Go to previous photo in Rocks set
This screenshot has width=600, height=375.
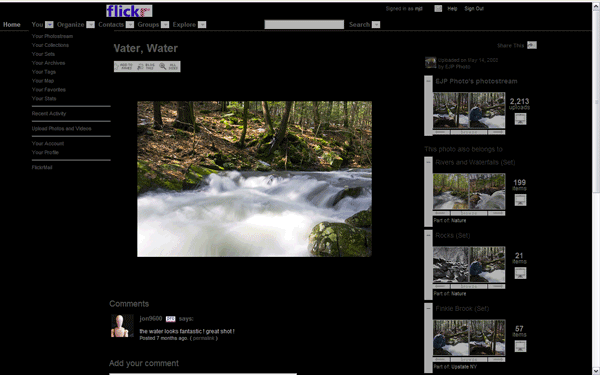(x=441, y=287)
